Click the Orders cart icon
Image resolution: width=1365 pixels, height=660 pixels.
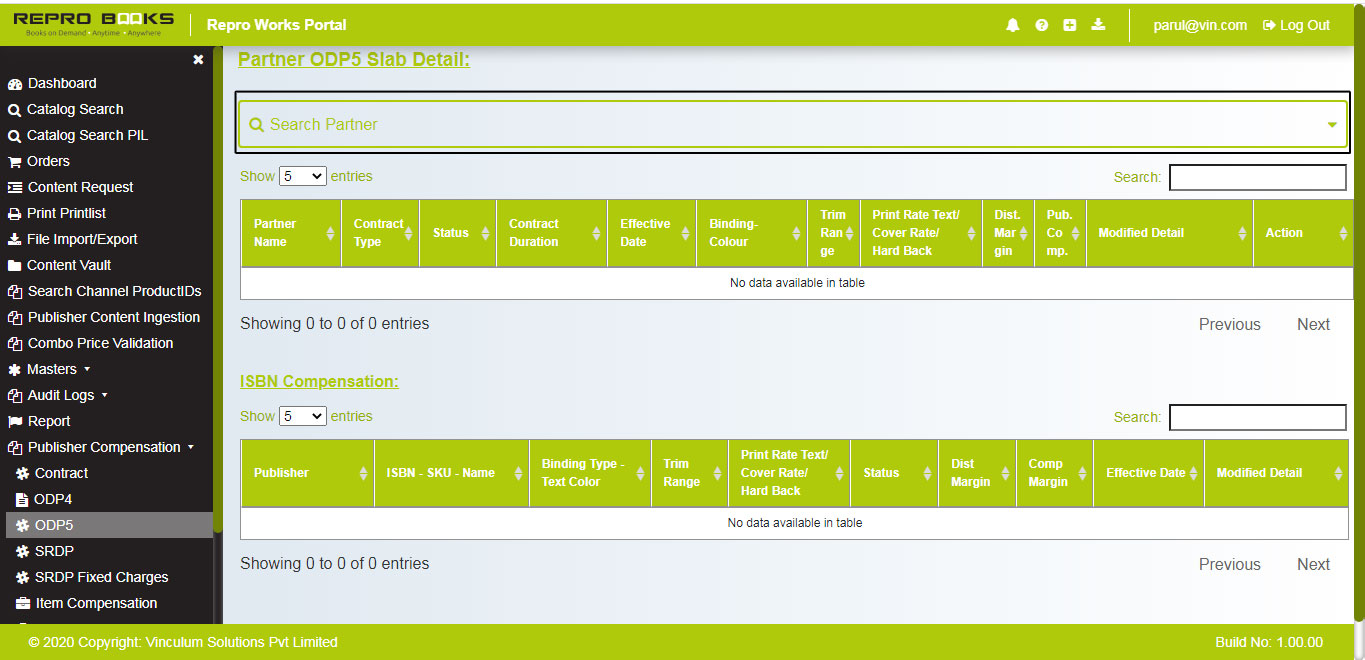pyautogui.click(x=15, y=162)
